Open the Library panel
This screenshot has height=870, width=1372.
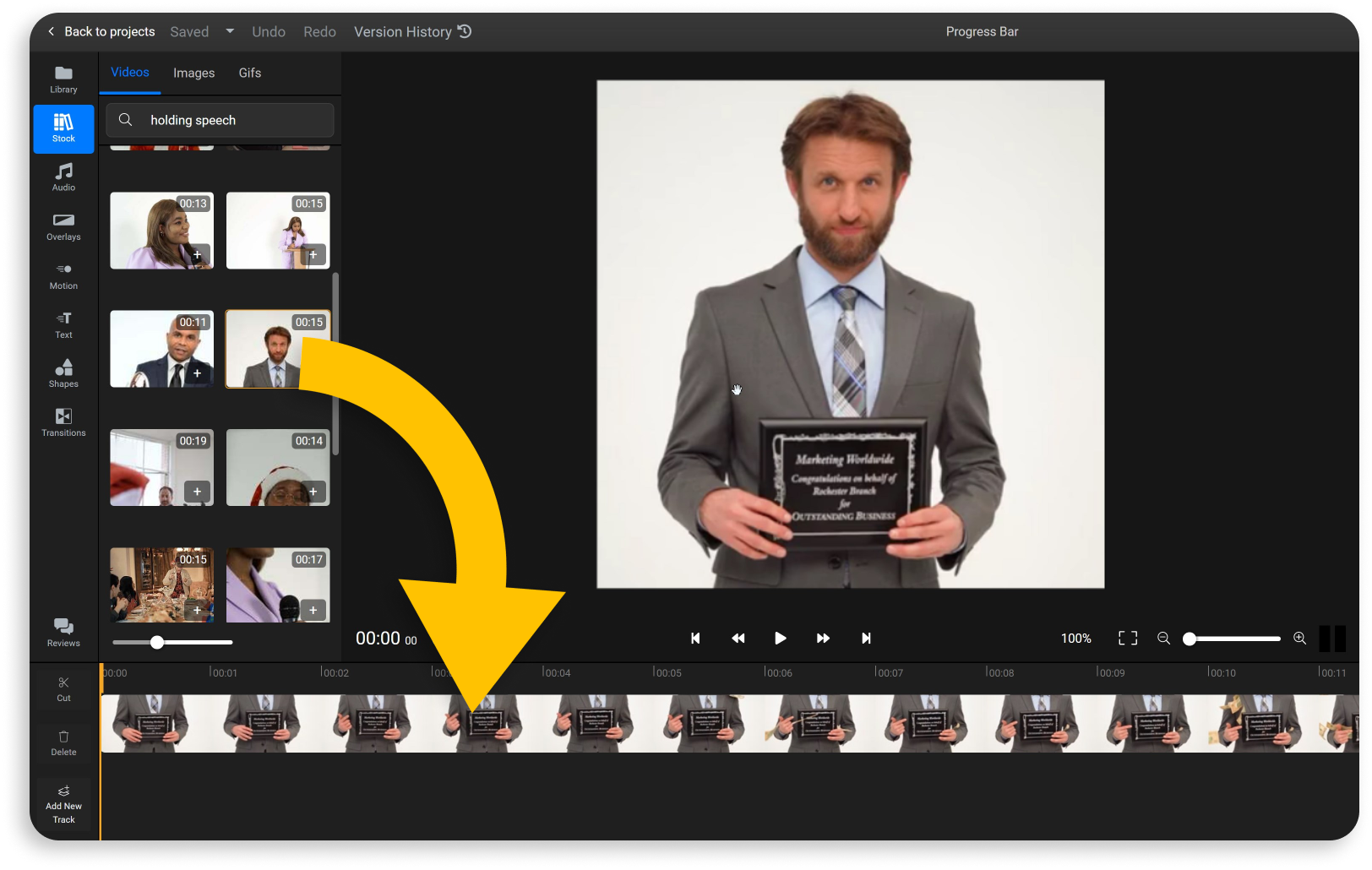coord(63,79)
